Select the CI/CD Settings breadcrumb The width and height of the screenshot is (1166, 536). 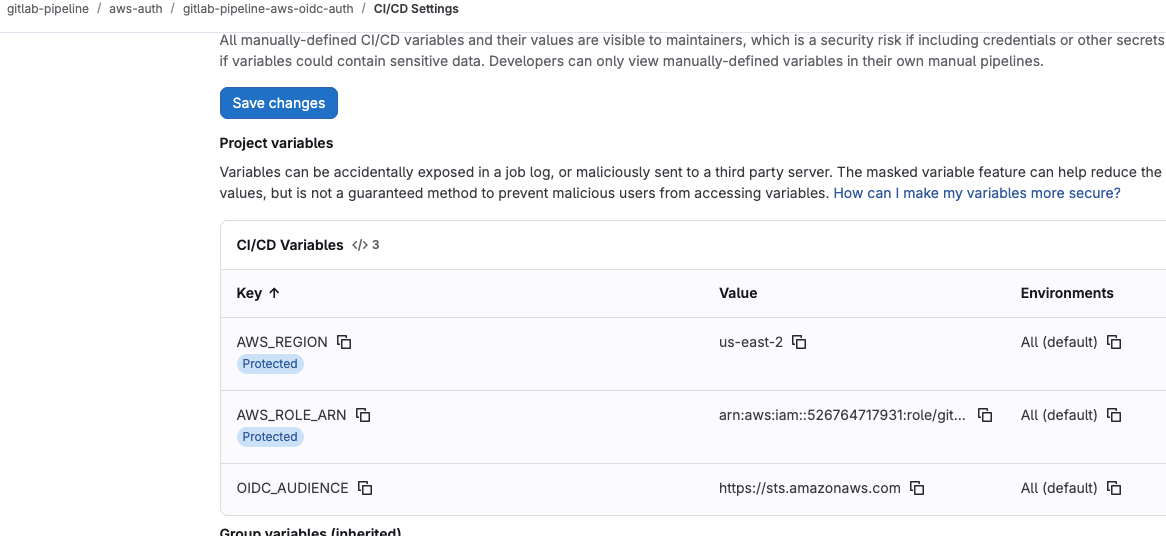click(416, 9)
